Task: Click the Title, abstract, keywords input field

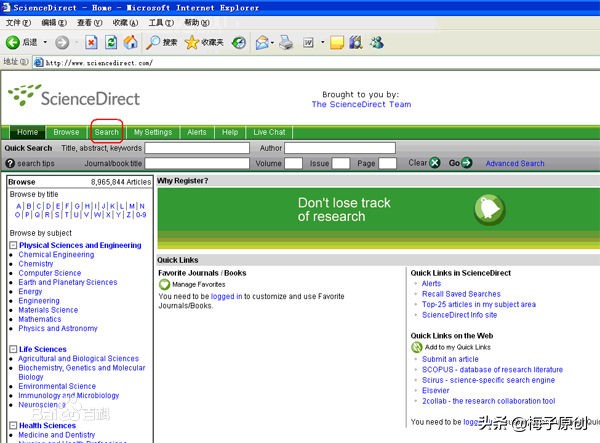Action: 197,148
